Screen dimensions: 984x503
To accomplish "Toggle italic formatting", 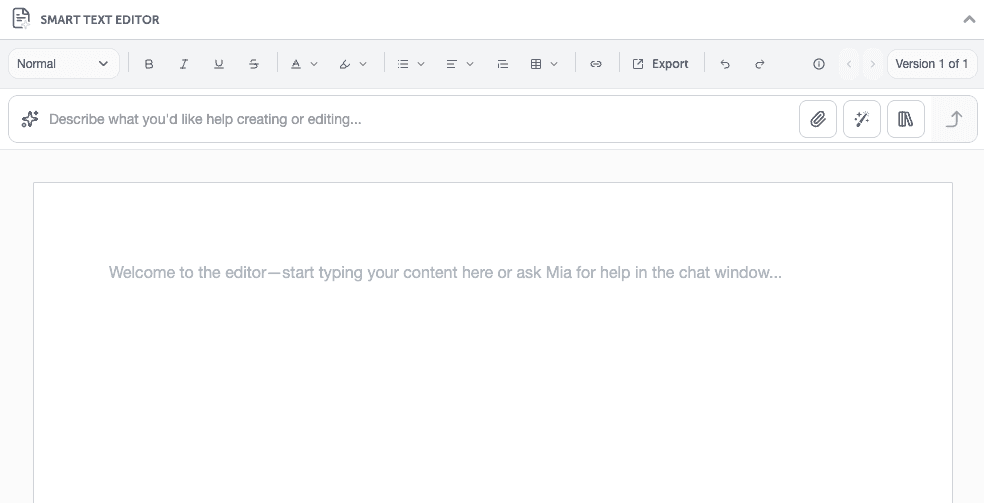I will (184, 64).
